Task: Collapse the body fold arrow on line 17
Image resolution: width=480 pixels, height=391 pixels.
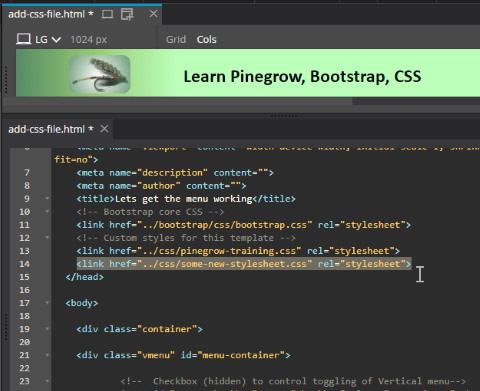Action: 47,303
